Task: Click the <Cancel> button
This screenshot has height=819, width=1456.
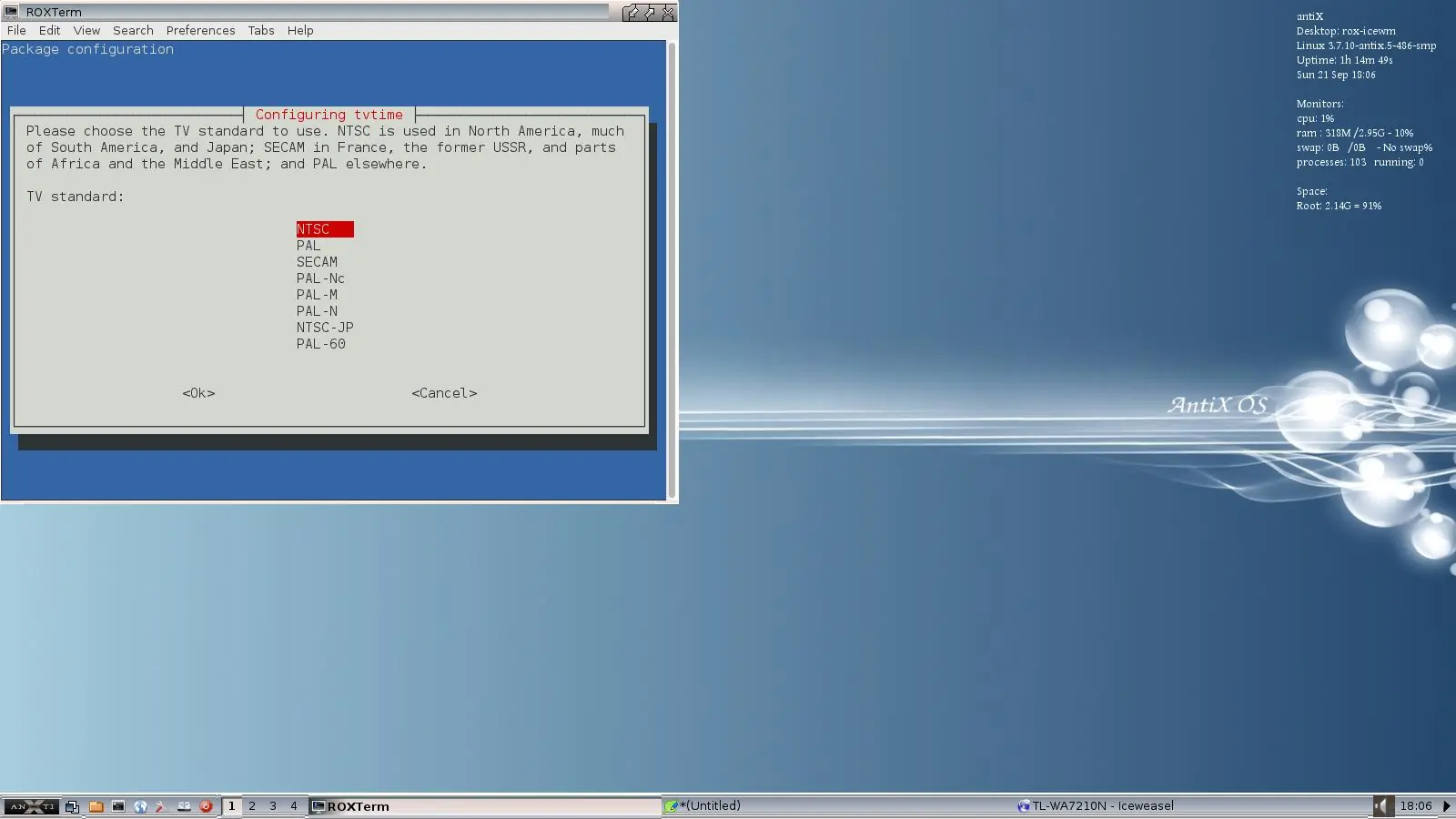Action: pyautogui.click(x=444, y=393)
